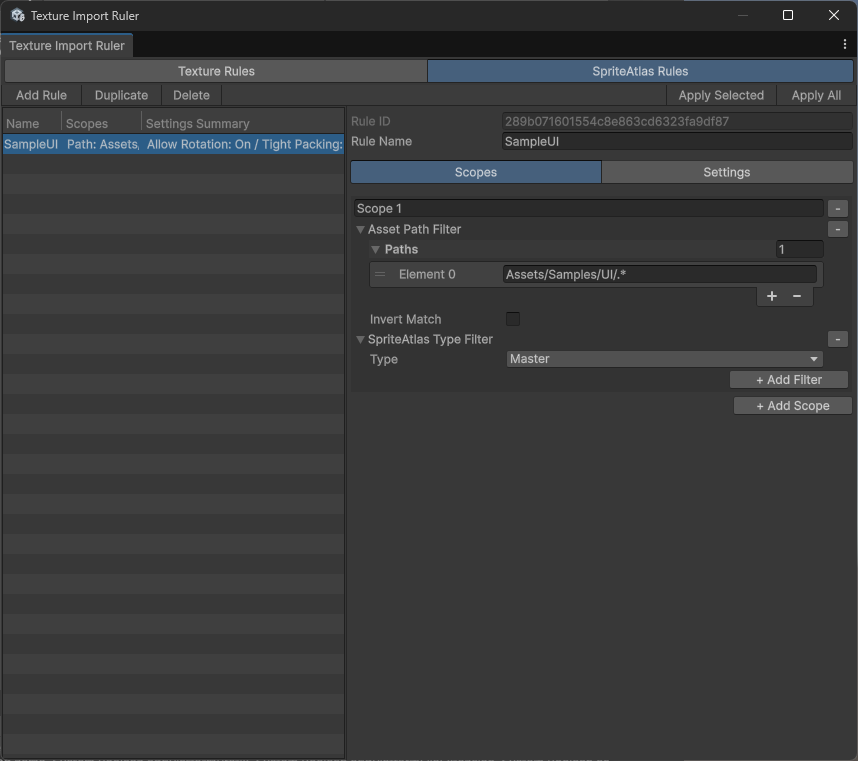858x761 pixels.
Task: Click the + Add Scope button
Action: (x=793, y=406)
